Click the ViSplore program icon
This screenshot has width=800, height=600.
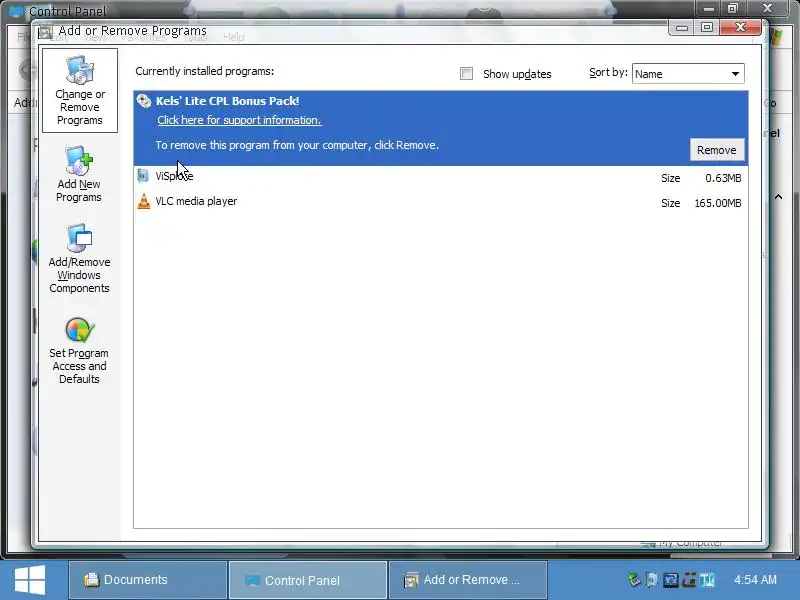pyautogui.click(x=143, y=177)
